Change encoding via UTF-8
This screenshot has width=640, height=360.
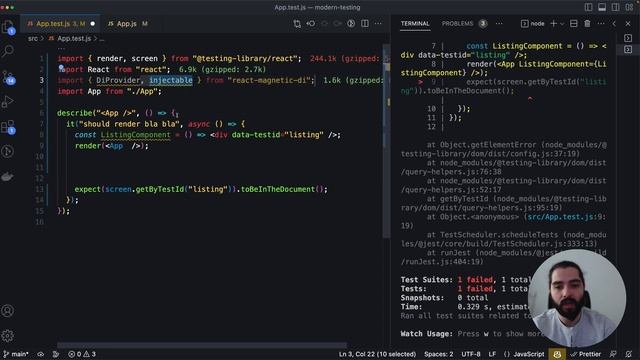[471, 354]
